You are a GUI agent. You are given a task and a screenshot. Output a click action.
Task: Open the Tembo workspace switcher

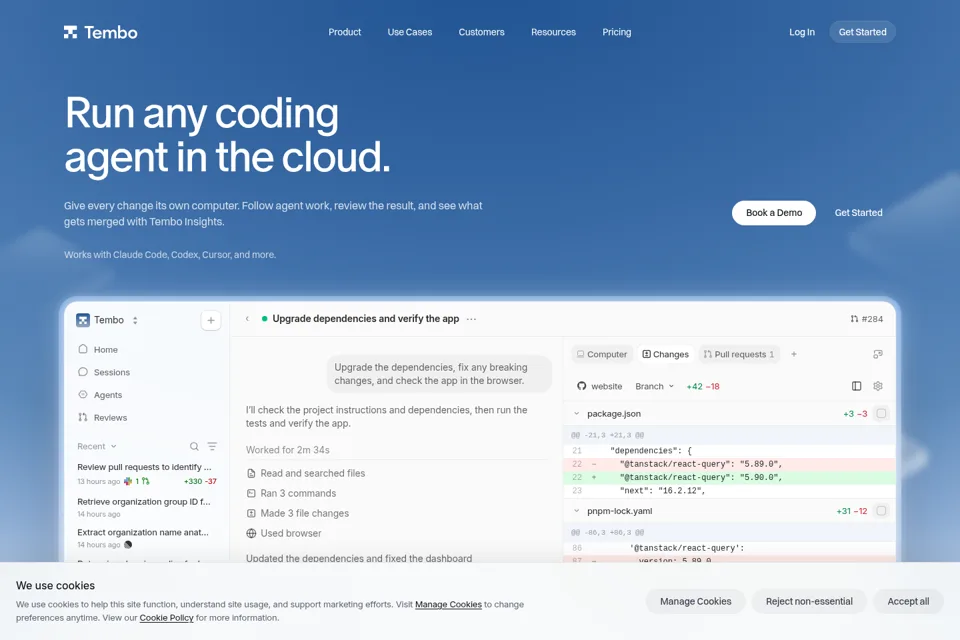[107, 320]
